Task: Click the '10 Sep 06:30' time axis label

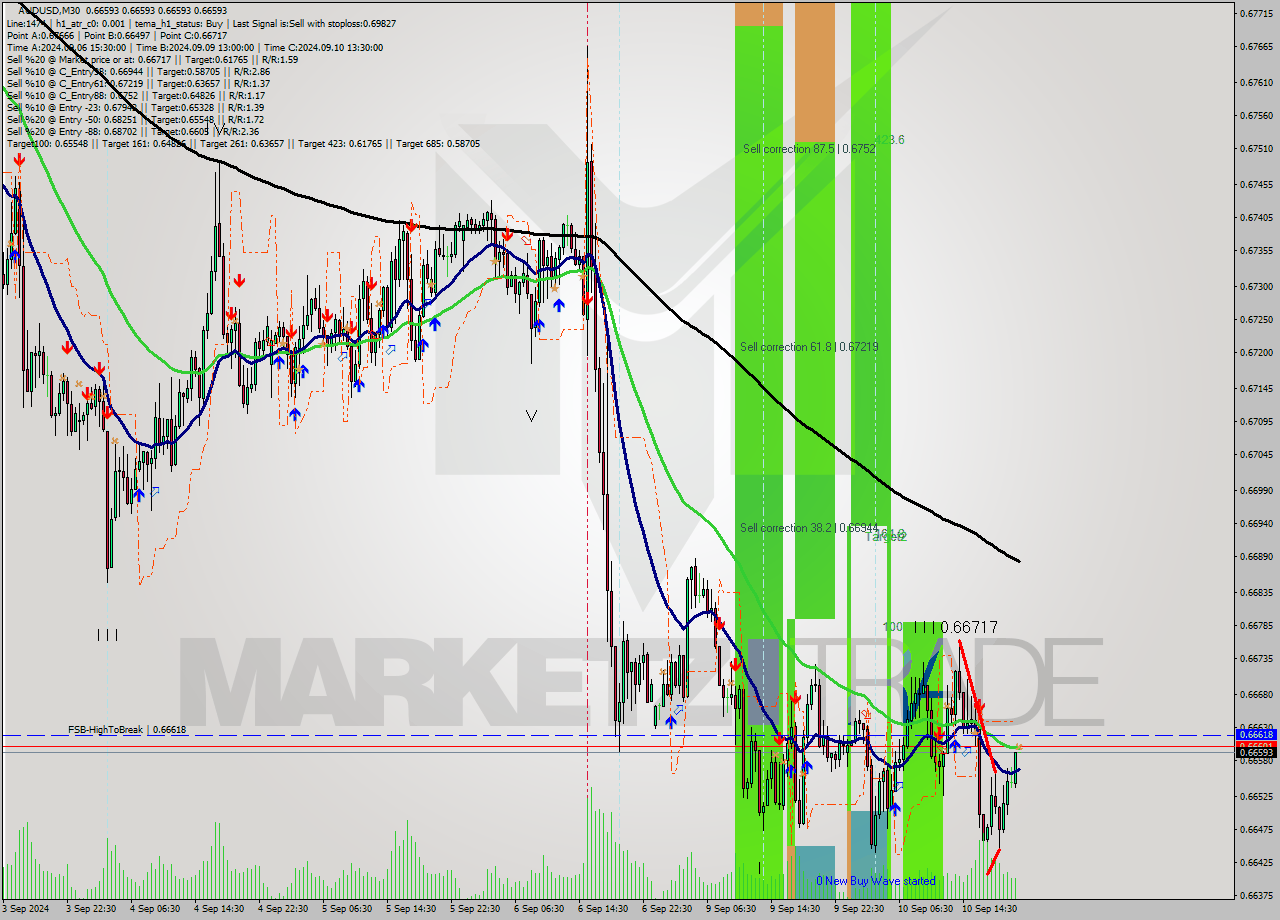Action: 925,910
